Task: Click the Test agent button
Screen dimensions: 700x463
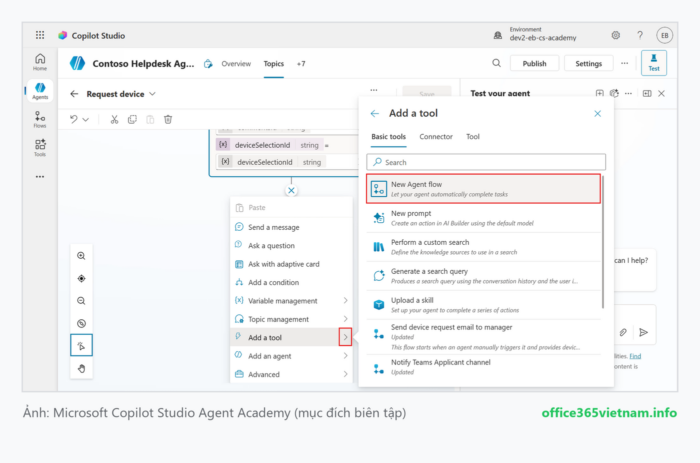Action: [654, 63]
